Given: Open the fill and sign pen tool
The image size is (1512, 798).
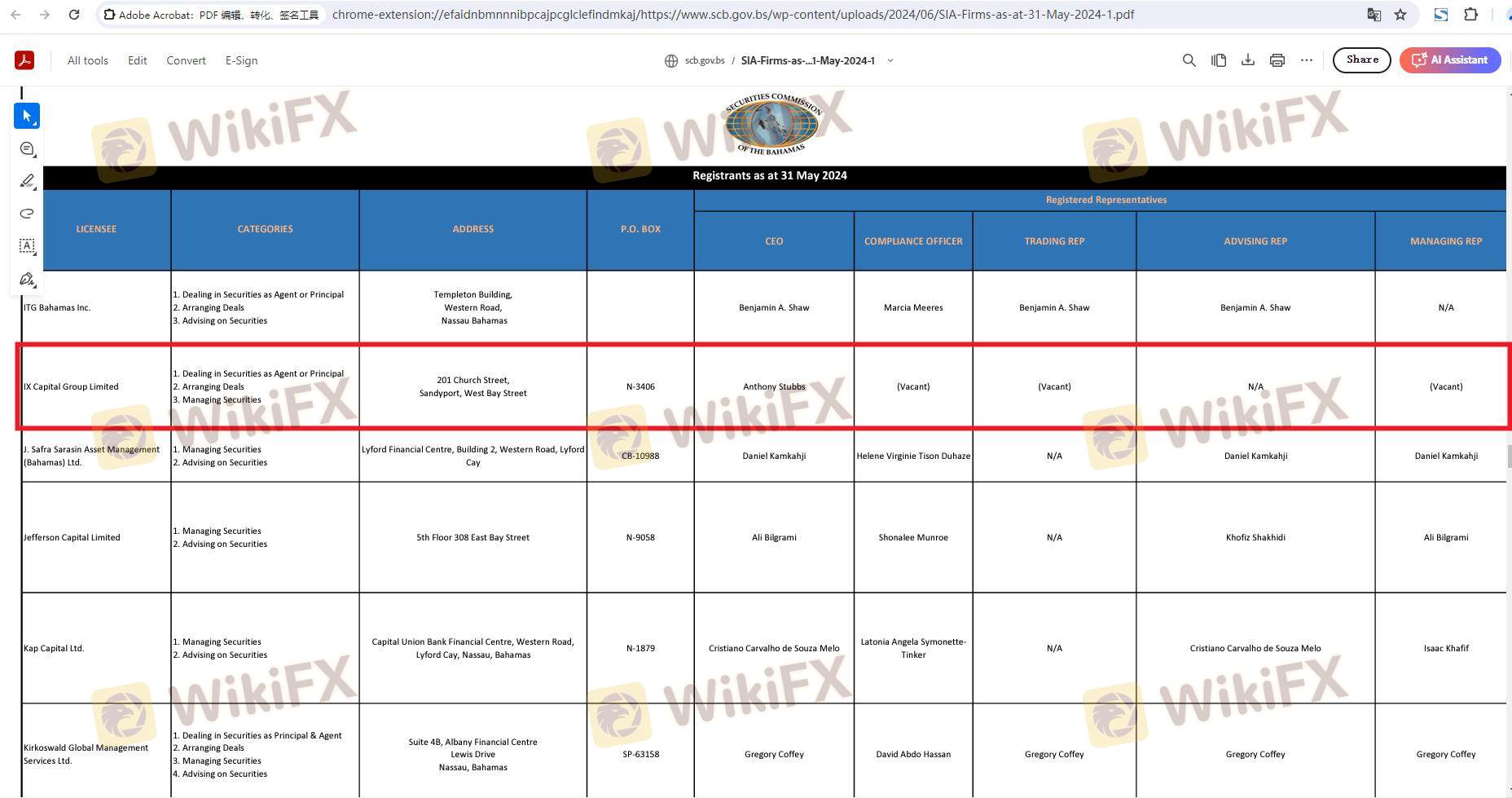Looking at the screenshot, I should tap(27, 280).
